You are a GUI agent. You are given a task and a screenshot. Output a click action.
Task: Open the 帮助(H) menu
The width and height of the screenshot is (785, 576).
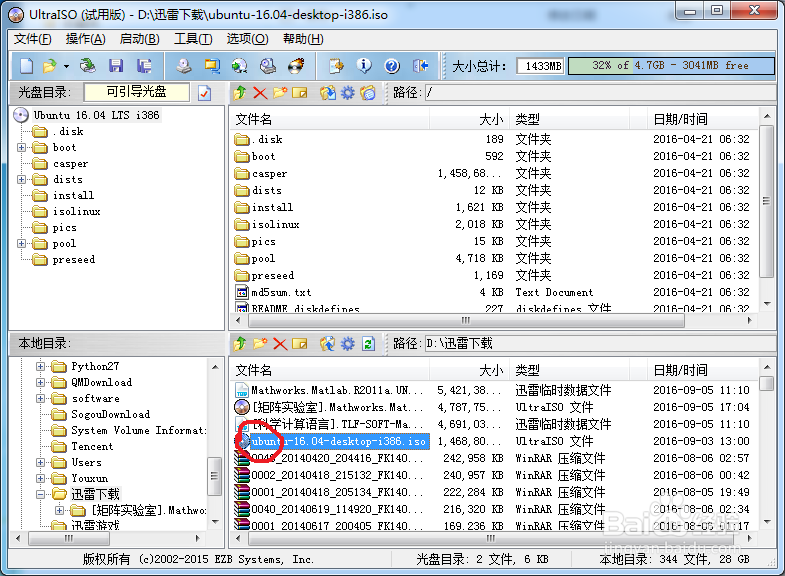[x=303, y=39]
